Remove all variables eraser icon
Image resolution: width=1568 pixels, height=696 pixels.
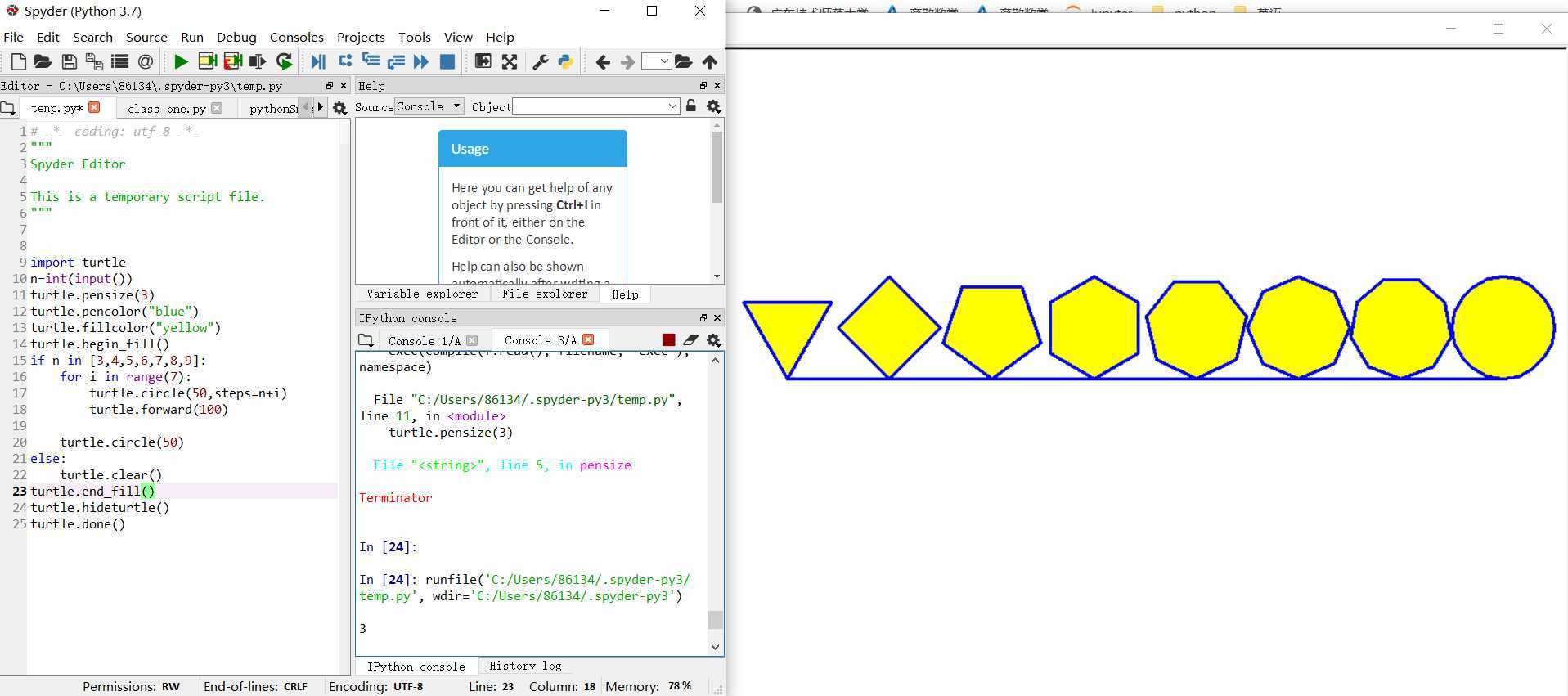tap(690, 340)
